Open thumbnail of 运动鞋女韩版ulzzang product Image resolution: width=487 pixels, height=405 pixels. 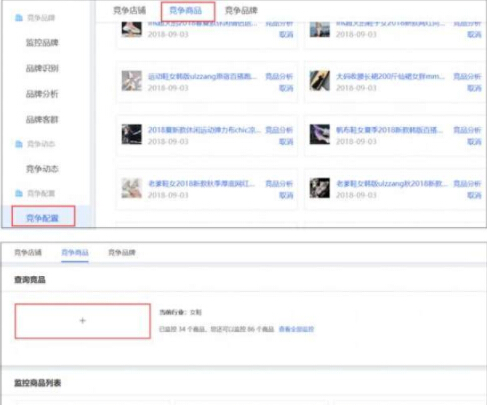tap(131, 81)
